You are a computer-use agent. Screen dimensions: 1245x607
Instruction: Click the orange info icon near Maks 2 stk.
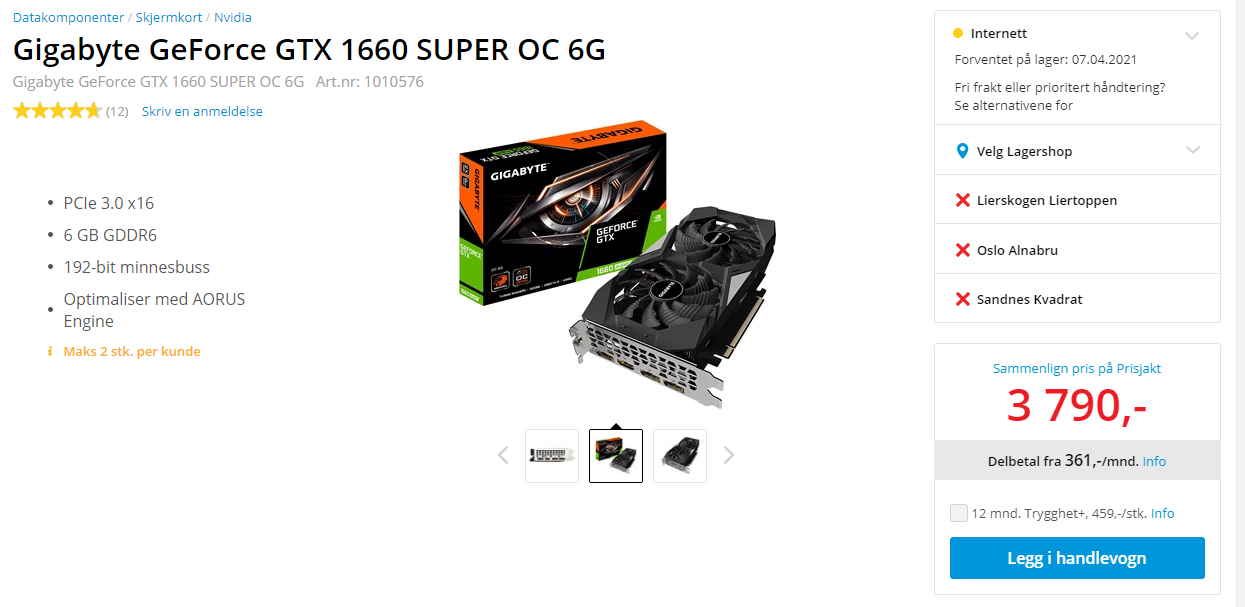(x=50, y=351)
